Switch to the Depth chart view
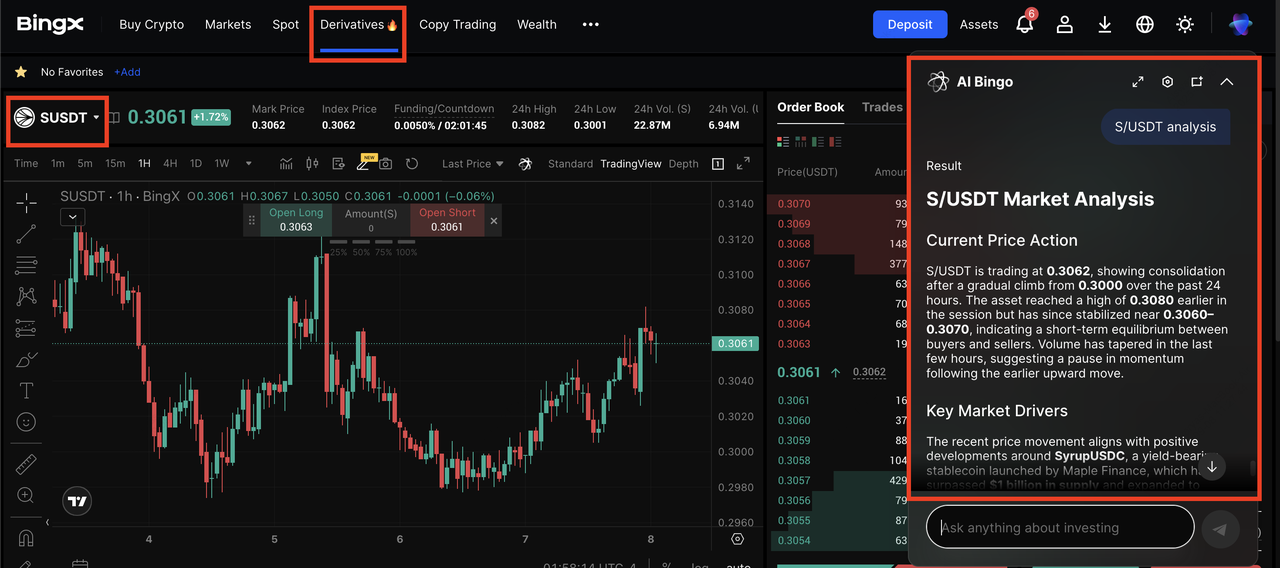Viewport: 1280px width, 568px height. 684,164
